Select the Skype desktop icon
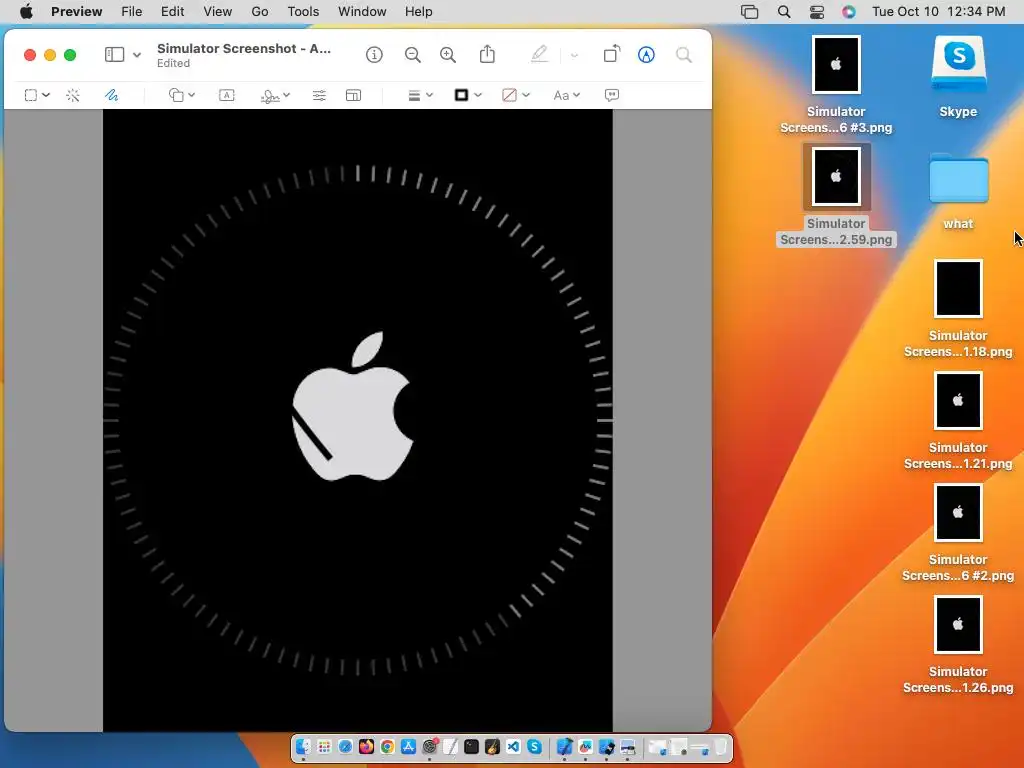 pyautogui.click(x=958, y=76)
